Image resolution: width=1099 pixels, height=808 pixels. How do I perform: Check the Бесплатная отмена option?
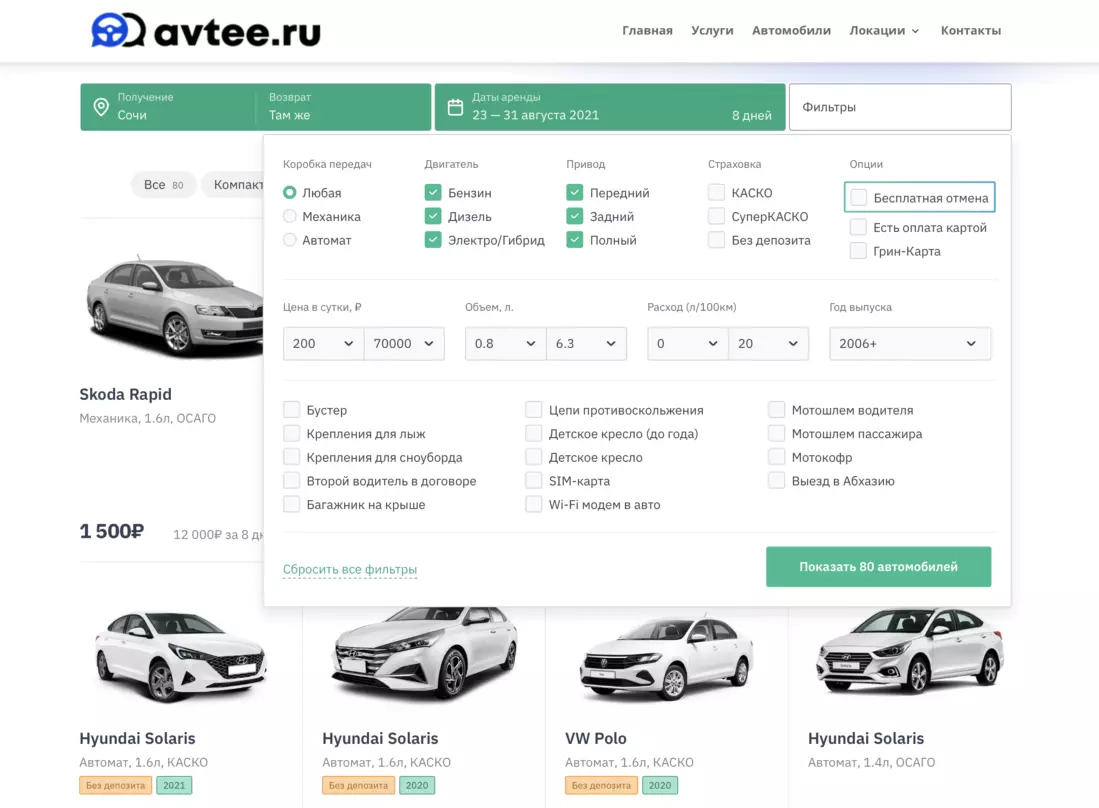pos(859,198)
